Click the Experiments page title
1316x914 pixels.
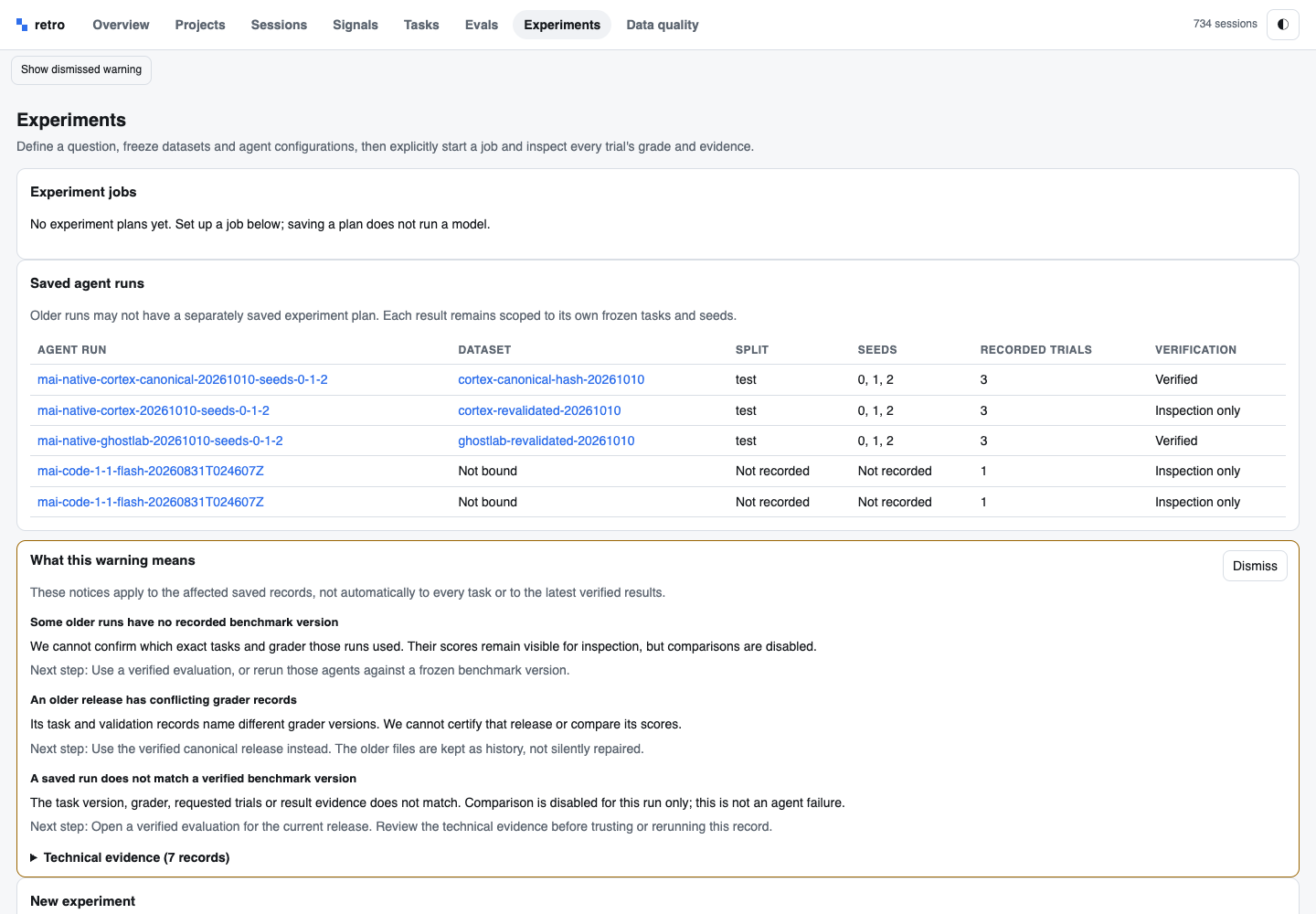pyautogui.click(x=71, y=120)
